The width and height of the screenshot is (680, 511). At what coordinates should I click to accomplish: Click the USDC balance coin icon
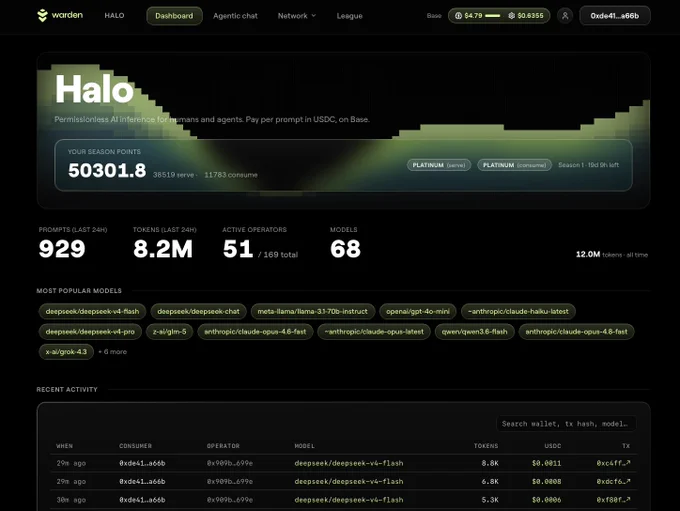pyautogui.click(x=458, y=16)
